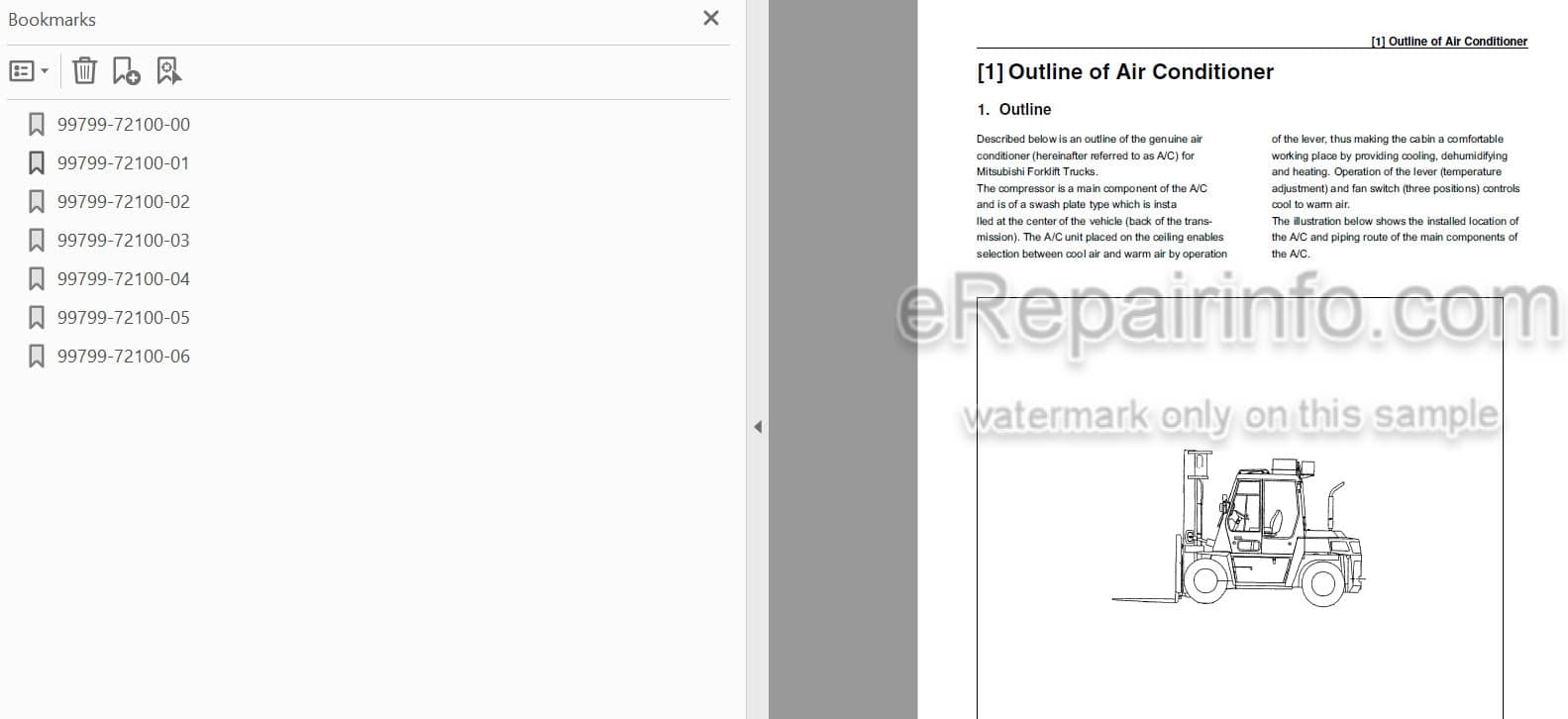Open bookmark 99799-72100-00
The height and width of the screenshot is (719, 1568).
pos(123,125)
